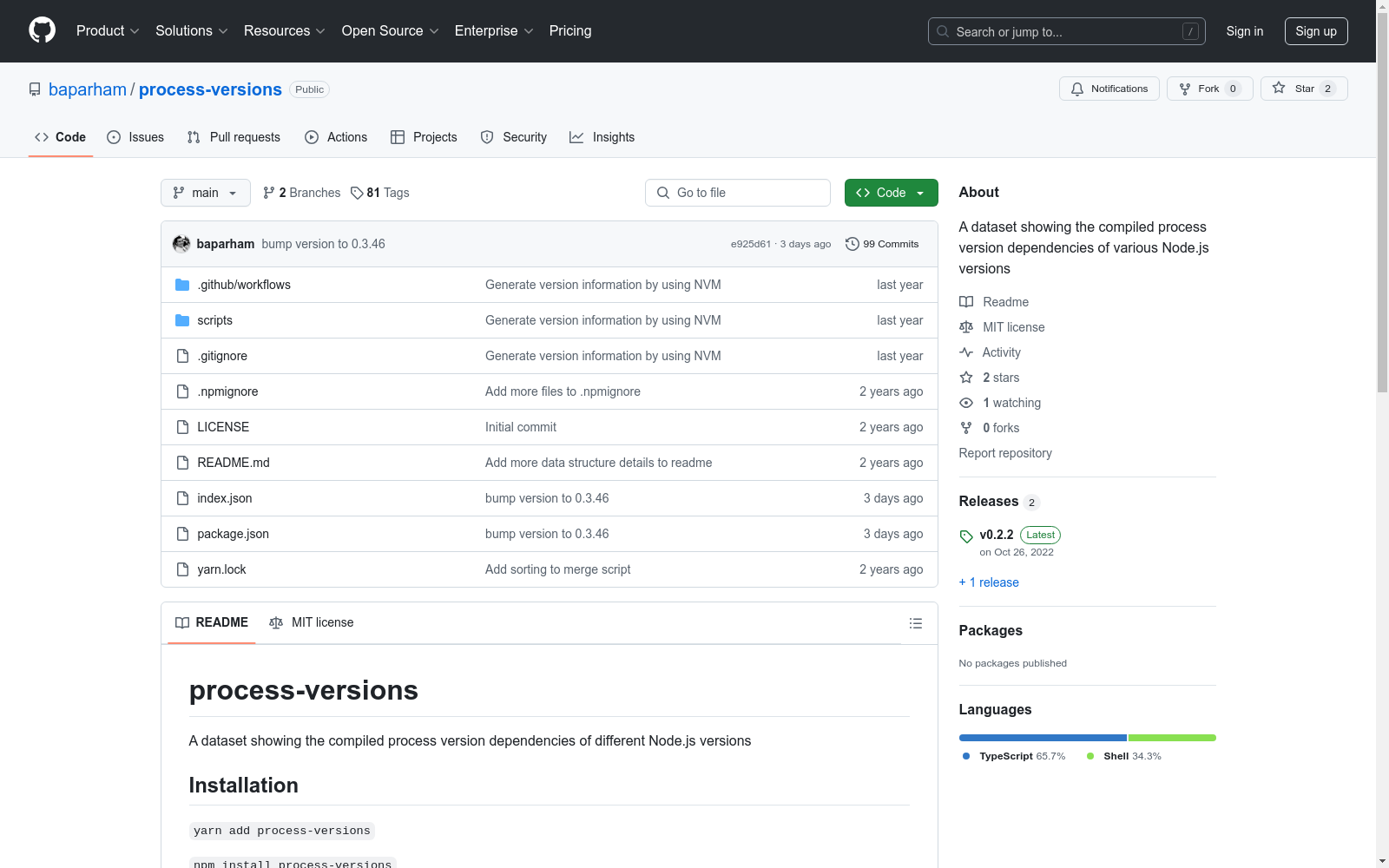The image size is (1389, 868).
Task: Select the MIT license tab in README panel
Action: coord(312,622)
